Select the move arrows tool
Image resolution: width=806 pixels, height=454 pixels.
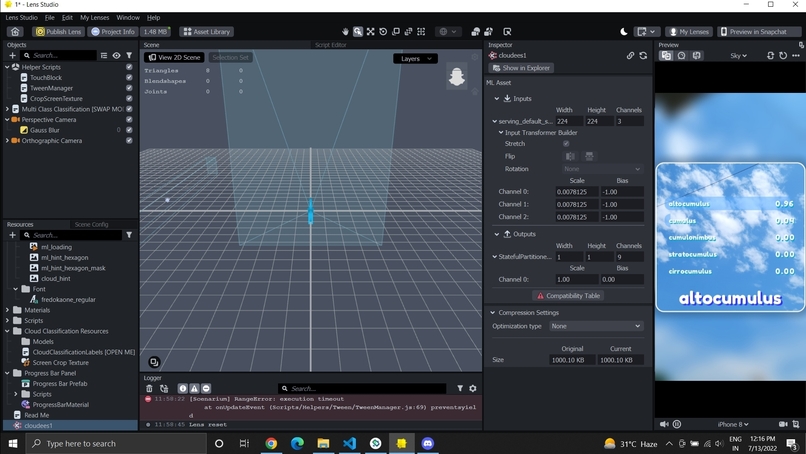(371, 31)
